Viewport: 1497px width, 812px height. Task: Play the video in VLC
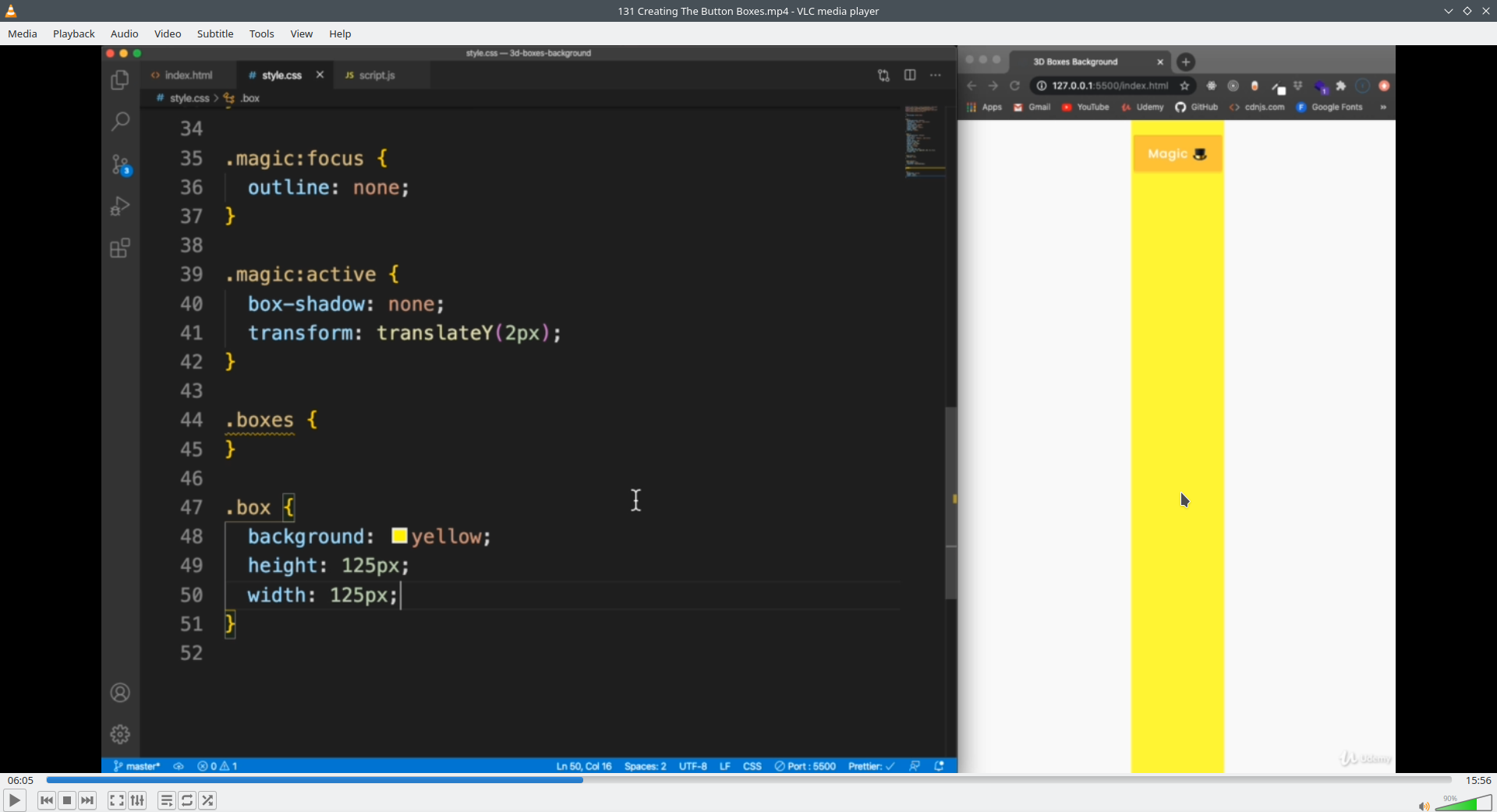(x=14, y=800)
